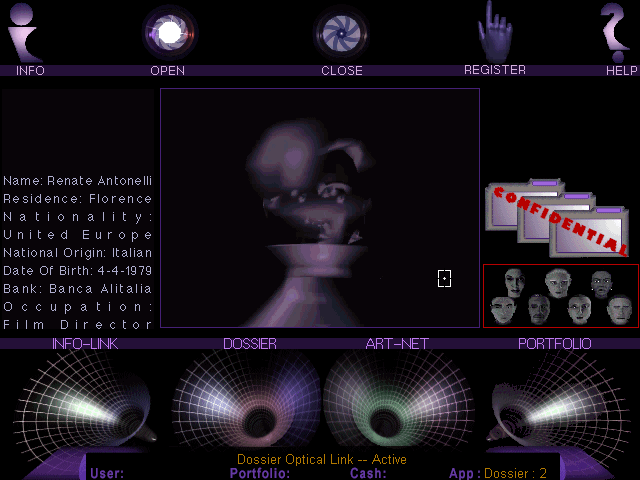This screenshot has width=640, height=480.
Task: Click the Cash: status field
Action: click(x=368, y=473)
